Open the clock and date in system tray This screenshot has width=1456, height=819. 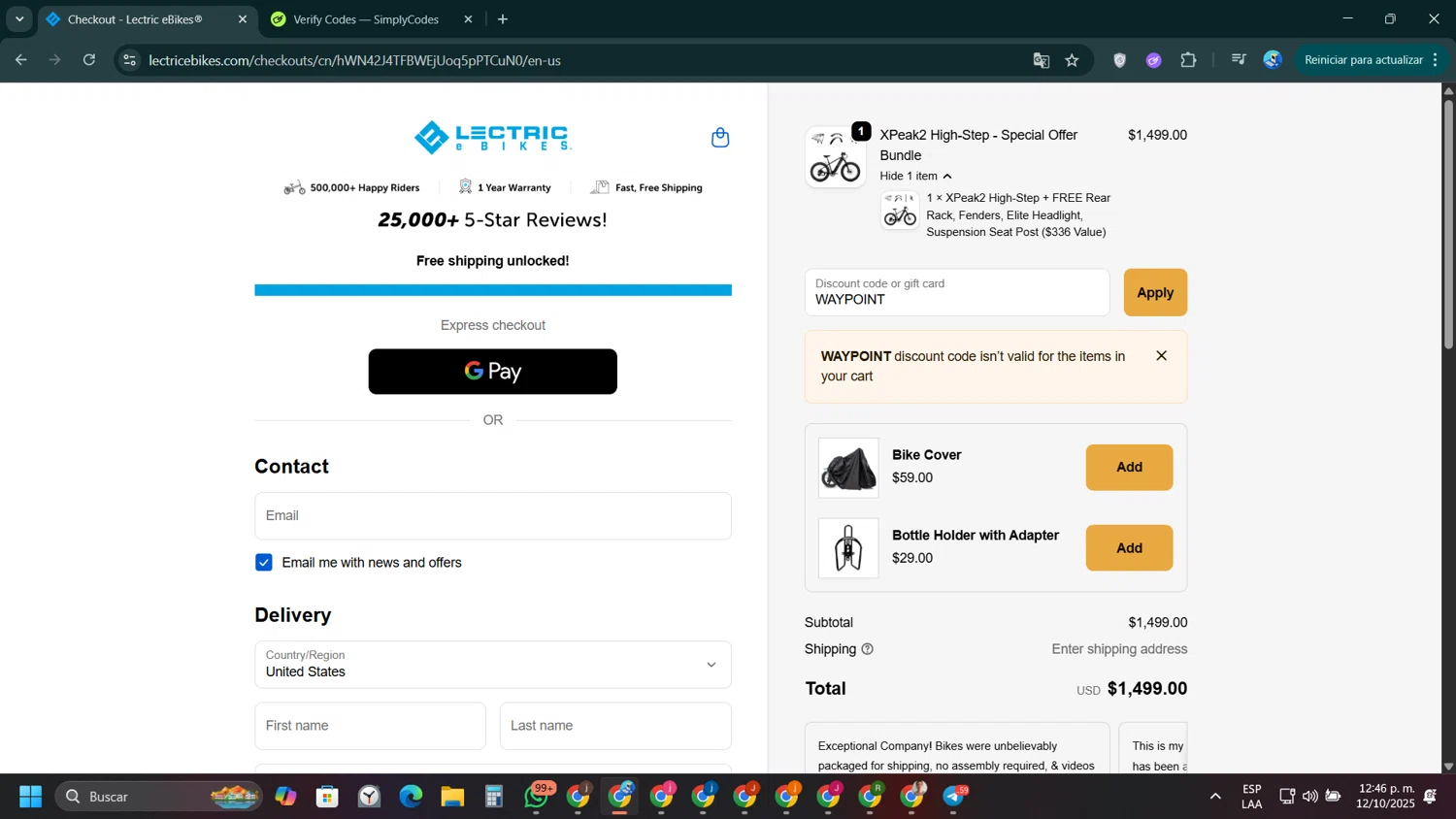[x=1386, y=797]
